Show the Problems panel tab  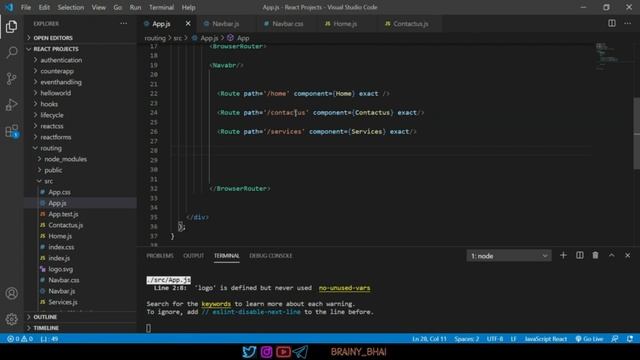tap(160, 256)
